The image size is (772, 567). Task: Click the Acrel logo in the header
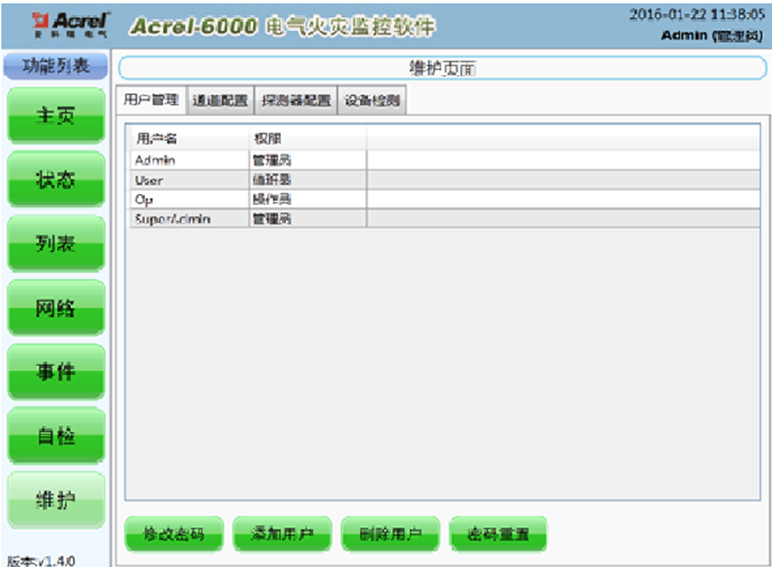coord(71,23)
